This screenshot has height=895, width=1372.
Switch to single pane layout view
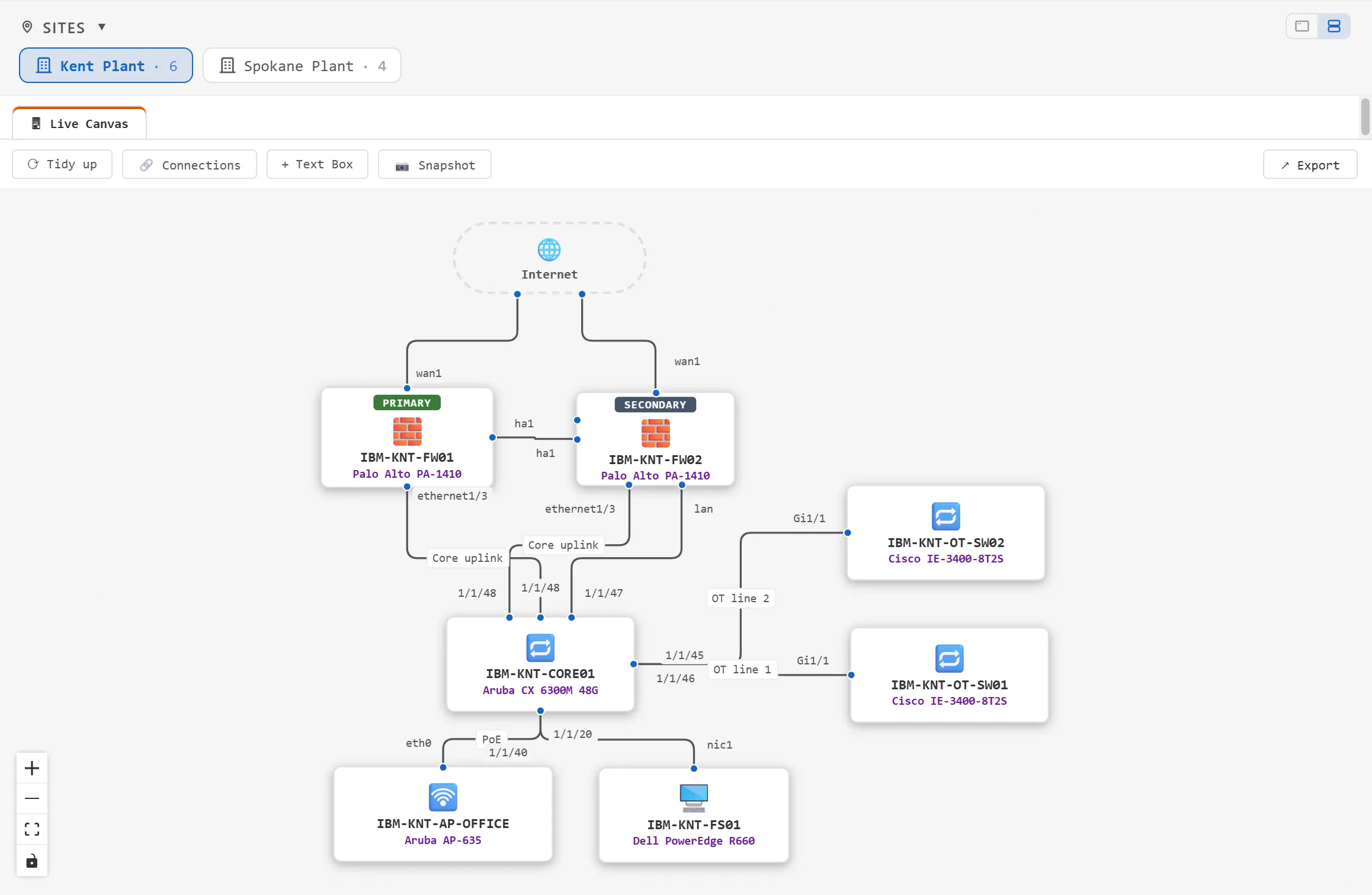tap(1302, 26)
